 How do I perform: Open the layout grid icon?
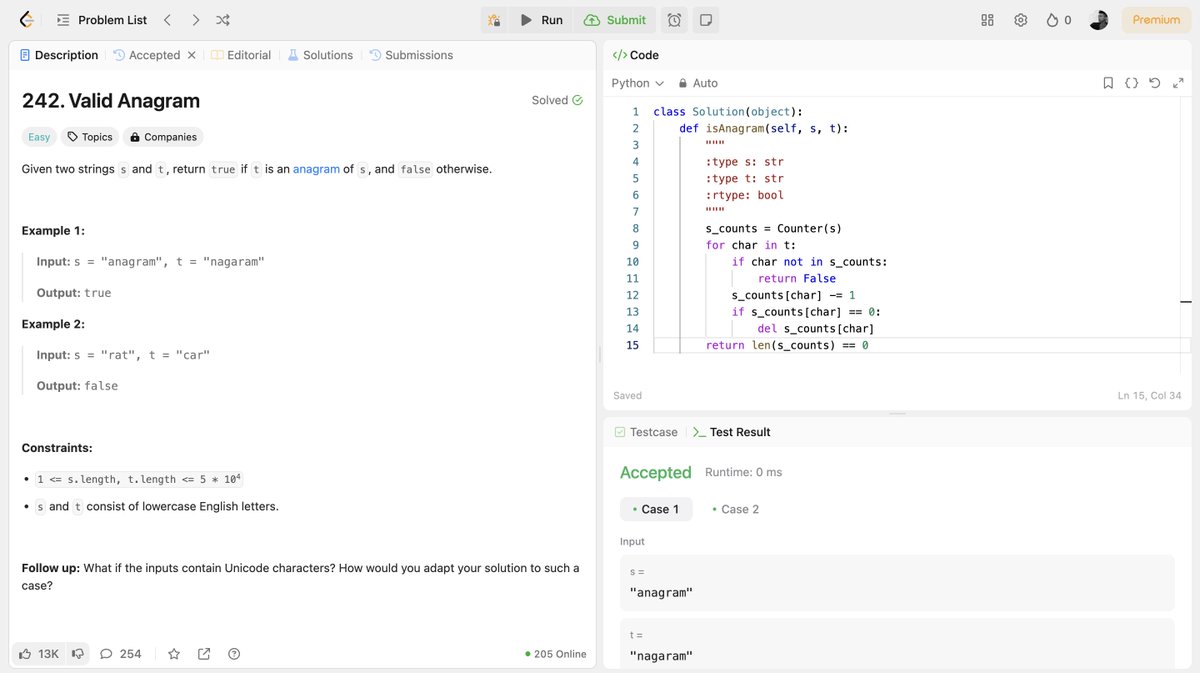pyautogui.click(x=987, y=20)
